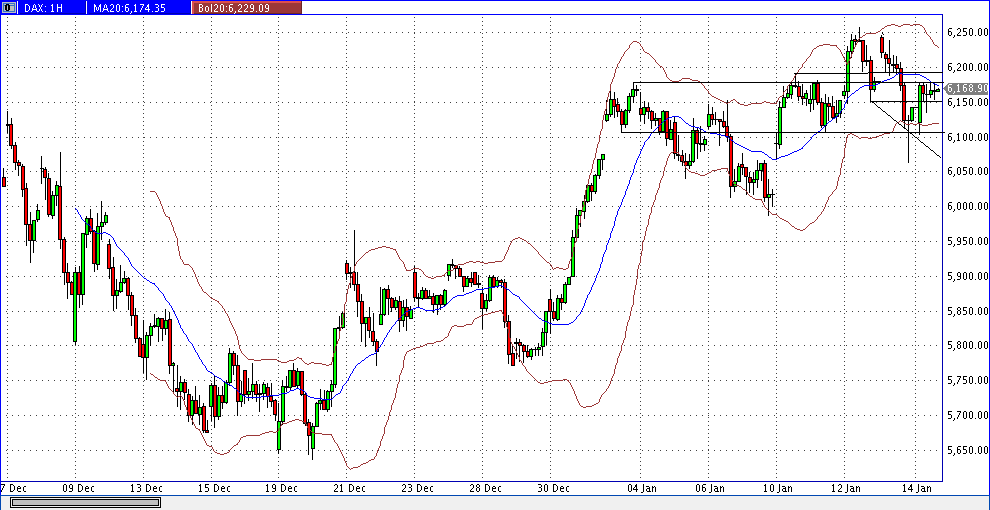Click the 6,000.00 price axis label

click(x=967, y=206)
